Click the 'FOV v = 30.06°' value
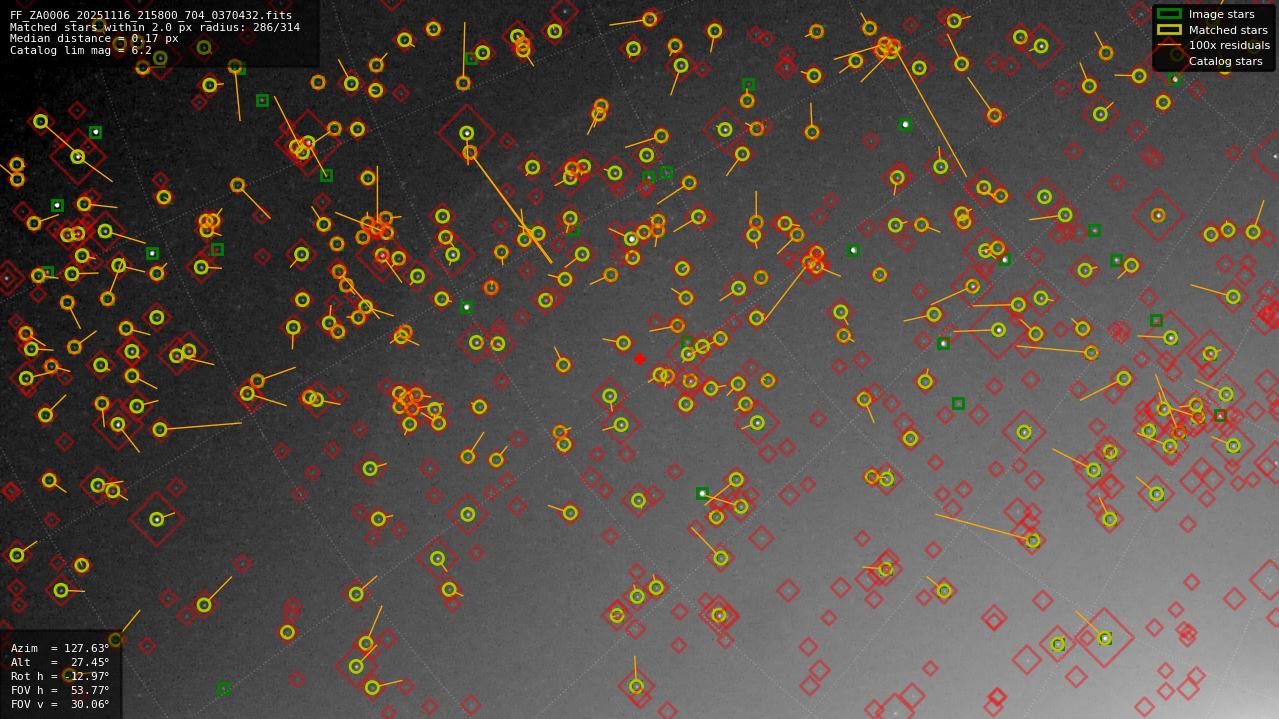Screen dimensions: 1279x719 60,705
